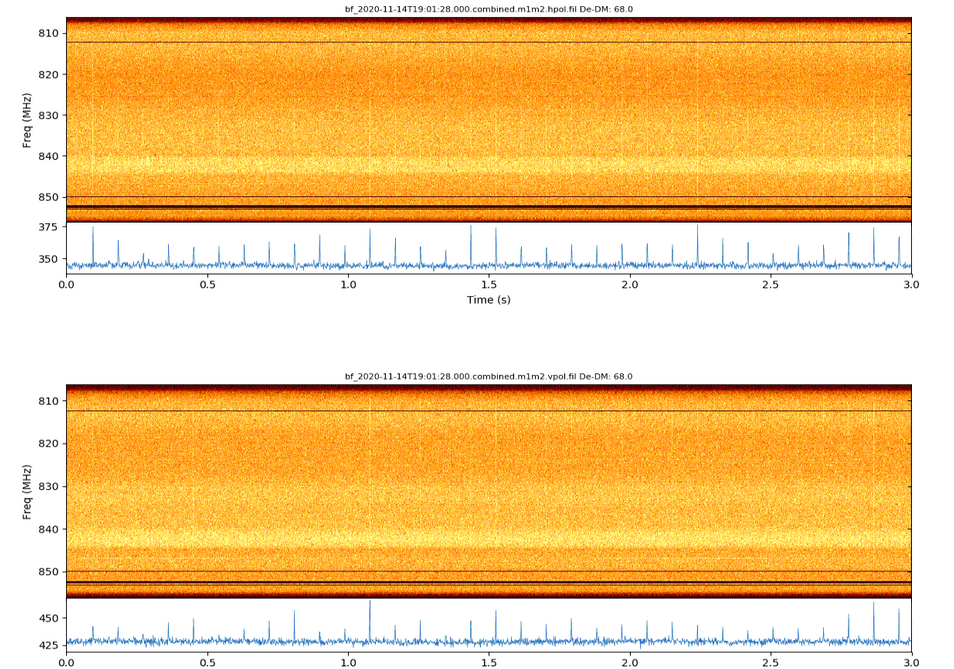Click the 2.0 time tick under vpol plot

(630, 662)
